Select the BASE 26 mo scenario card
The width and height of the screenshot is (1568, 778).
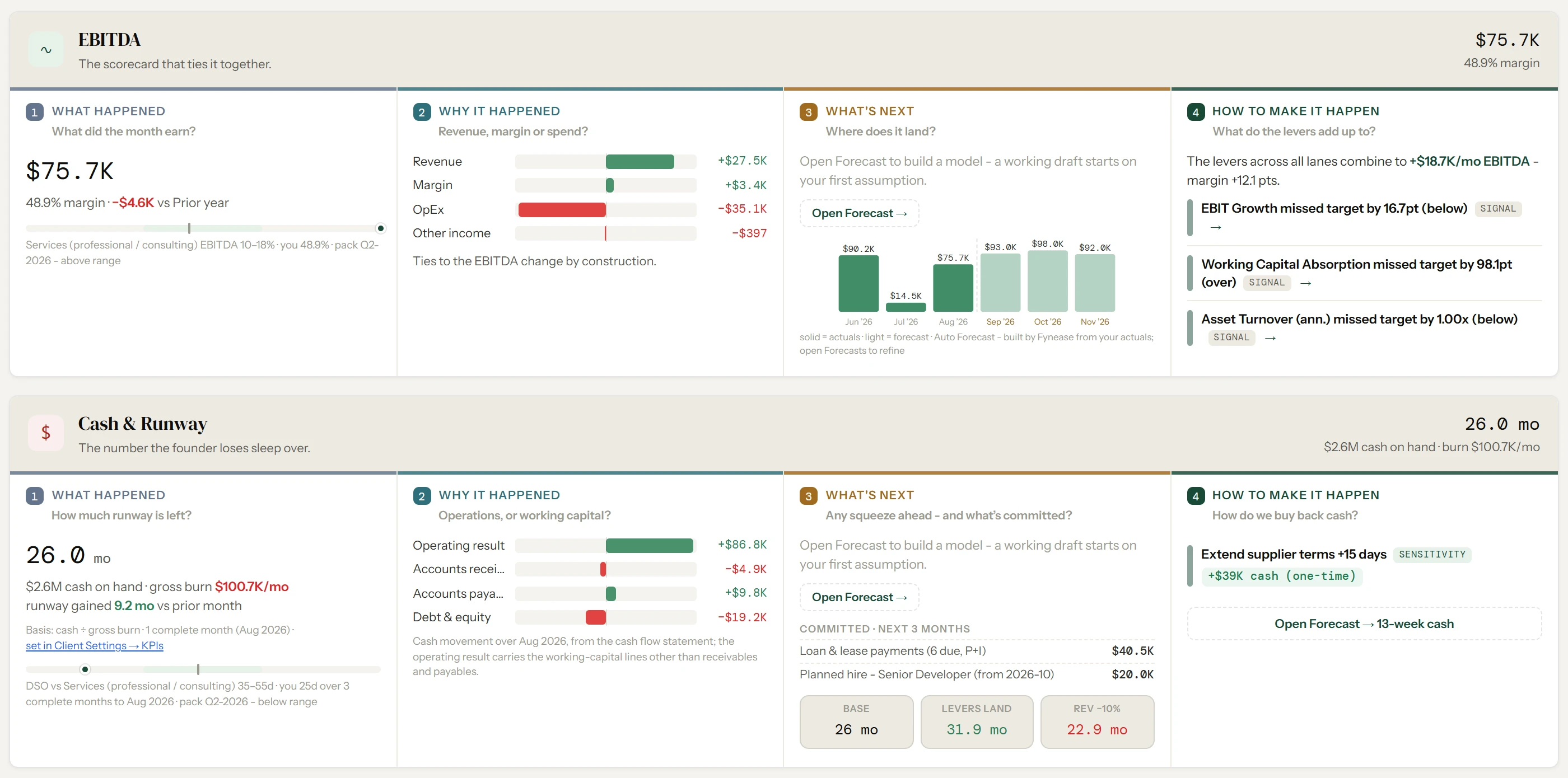[x=856, y=721]
